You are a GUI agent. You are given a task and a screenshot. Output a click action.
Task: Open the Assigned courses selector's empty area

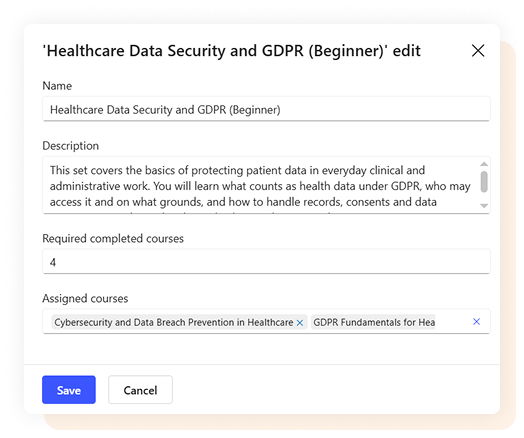(x=453, y=322)
